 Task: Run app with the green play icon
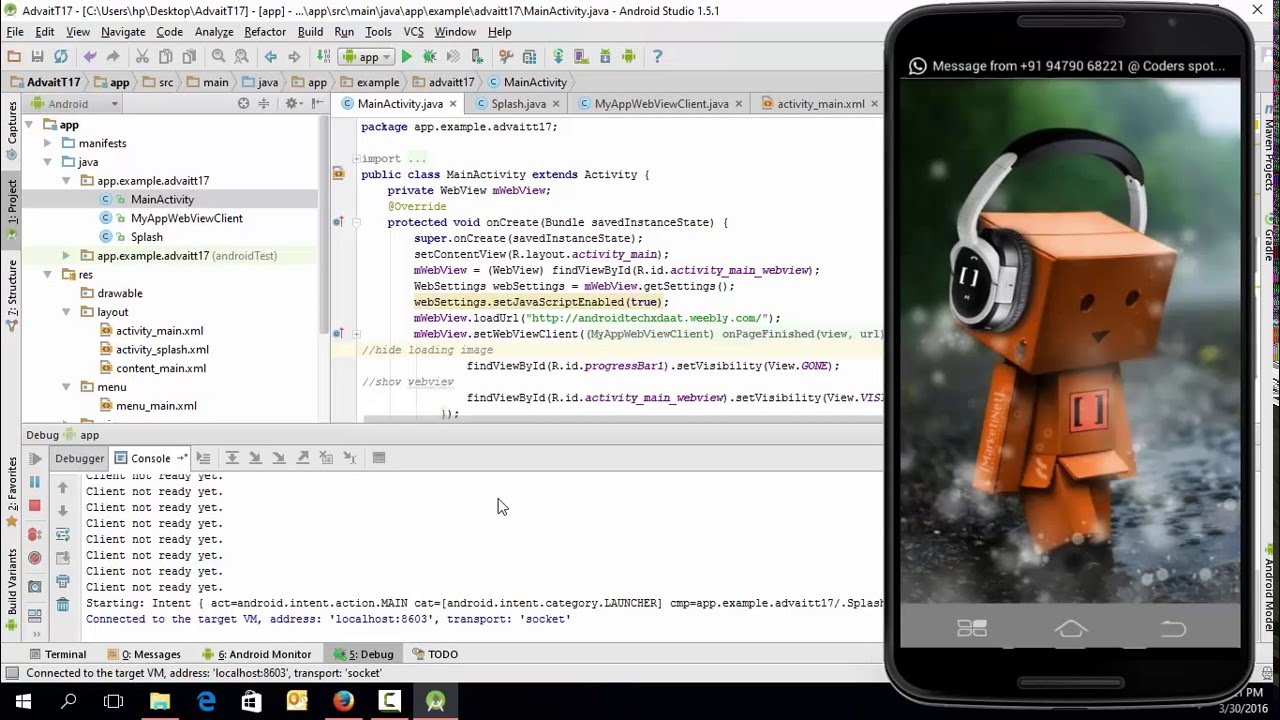(x=406, y=57)
